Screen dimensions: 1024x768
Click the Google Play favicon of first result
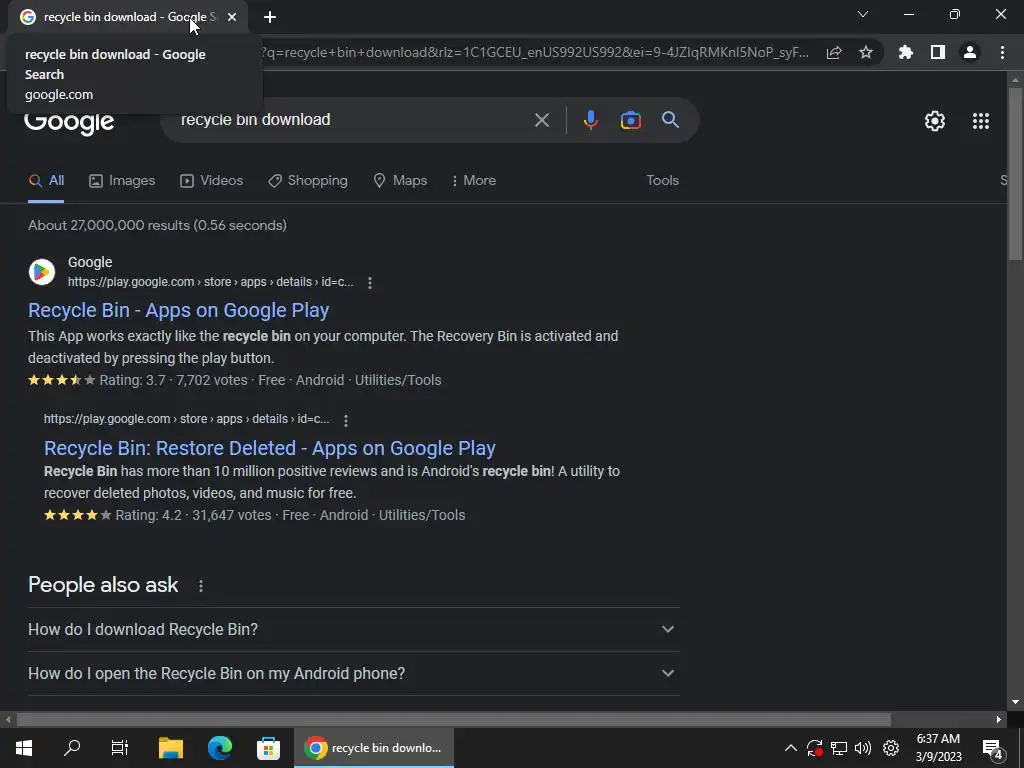(x=42, y=272)
